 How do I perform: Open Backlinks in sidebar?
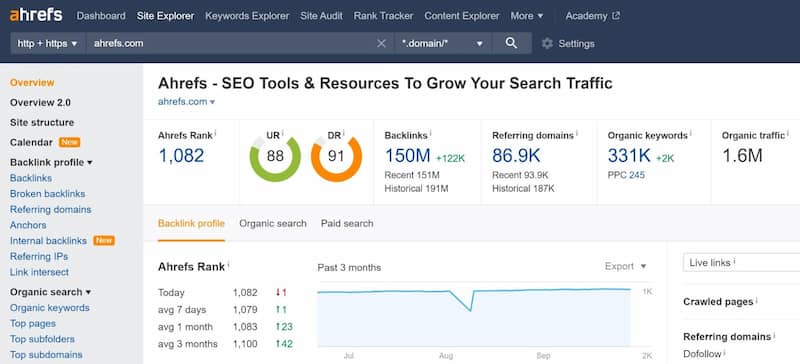[31, 178]
